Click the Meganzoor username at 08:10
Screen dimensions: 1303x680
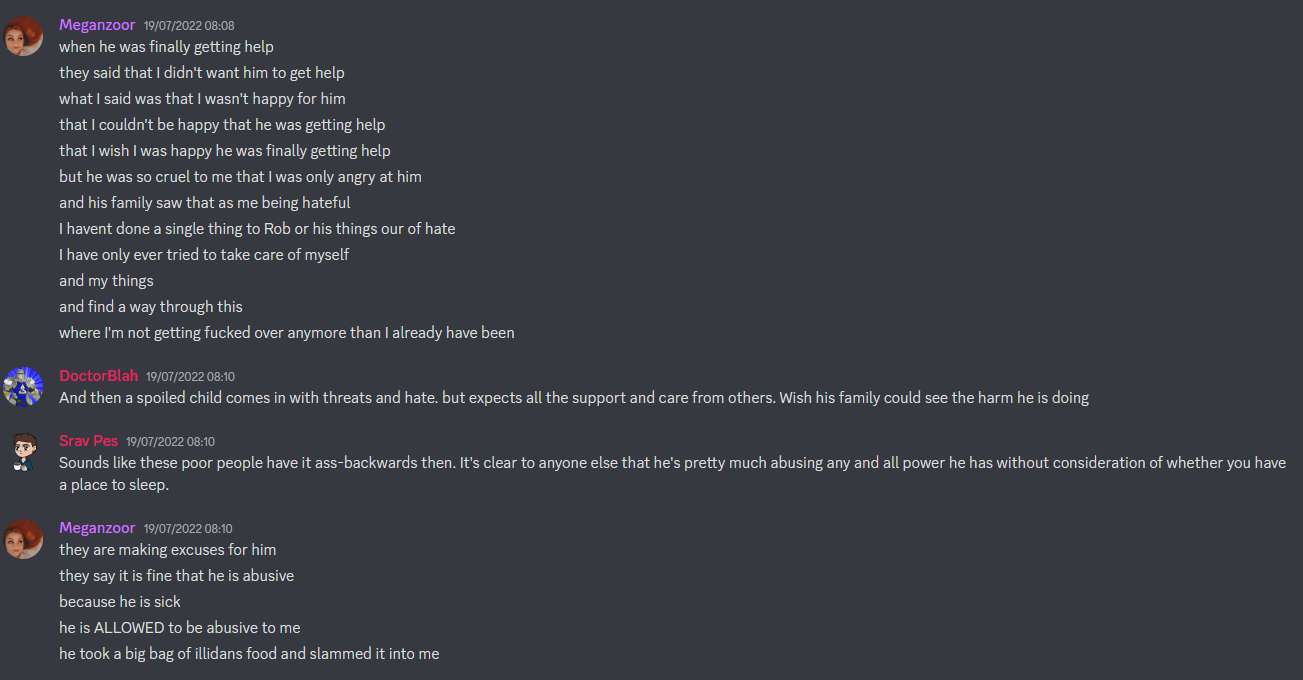97,528
